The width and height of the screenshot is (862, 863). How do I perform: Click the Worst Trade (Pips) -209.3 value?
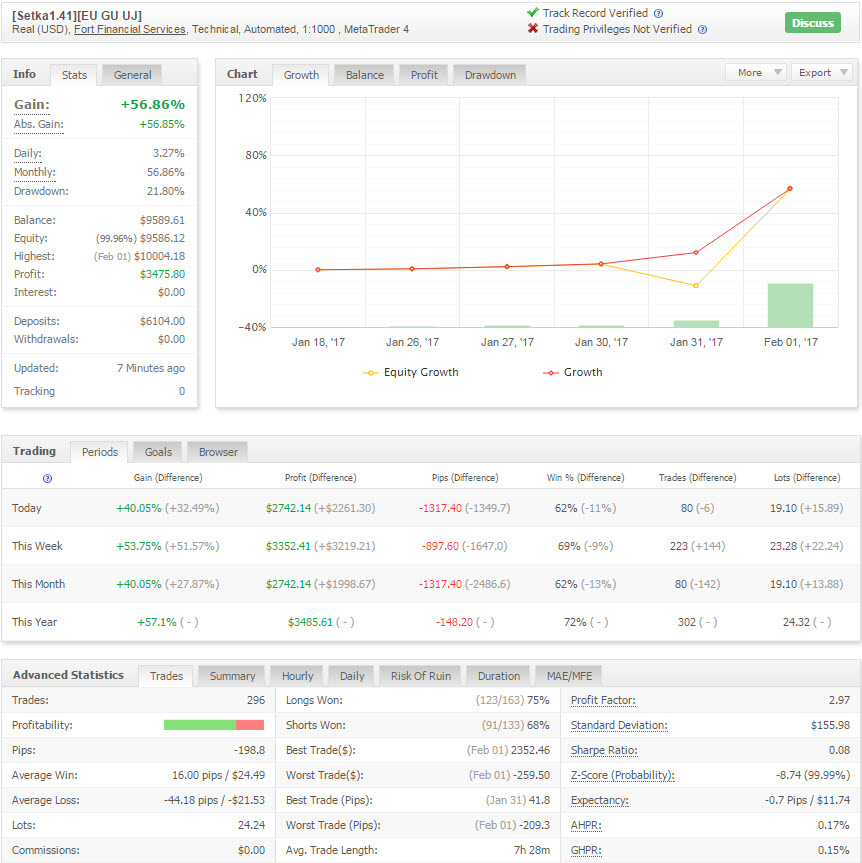click(534, 825)
